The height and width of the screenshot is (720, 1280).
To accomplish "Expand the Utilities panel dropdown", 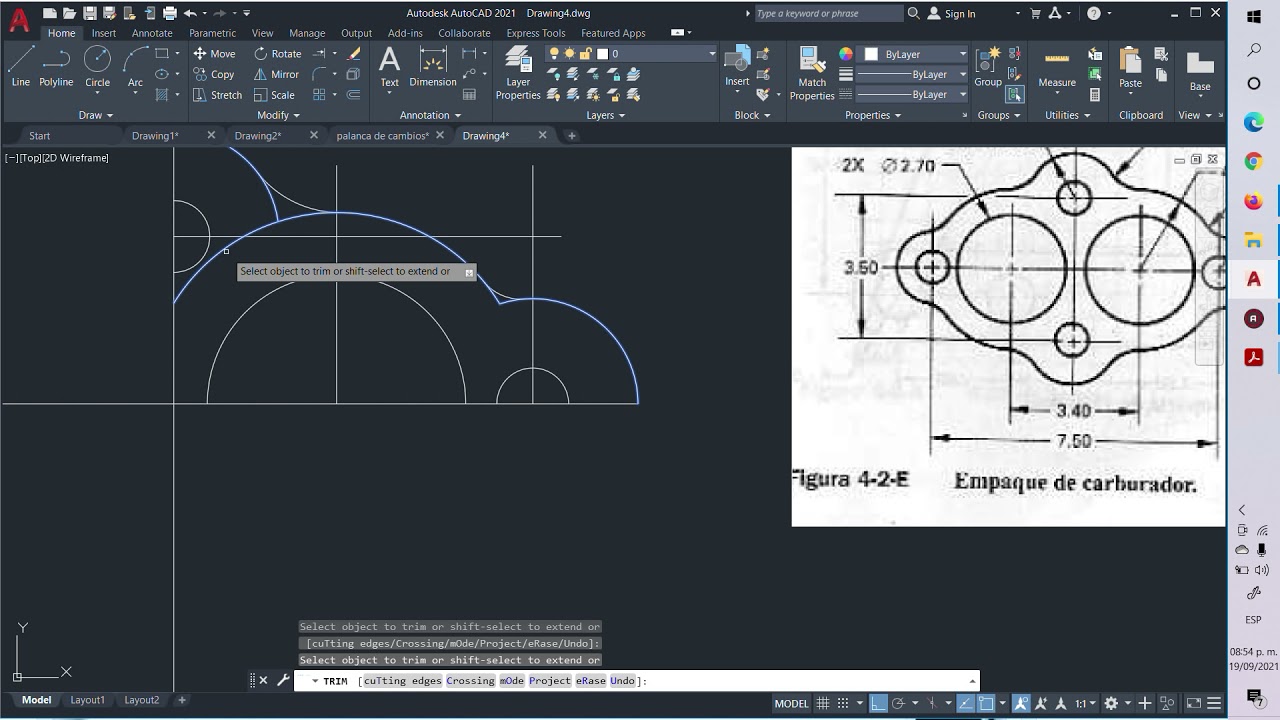I will point(1067,115).
